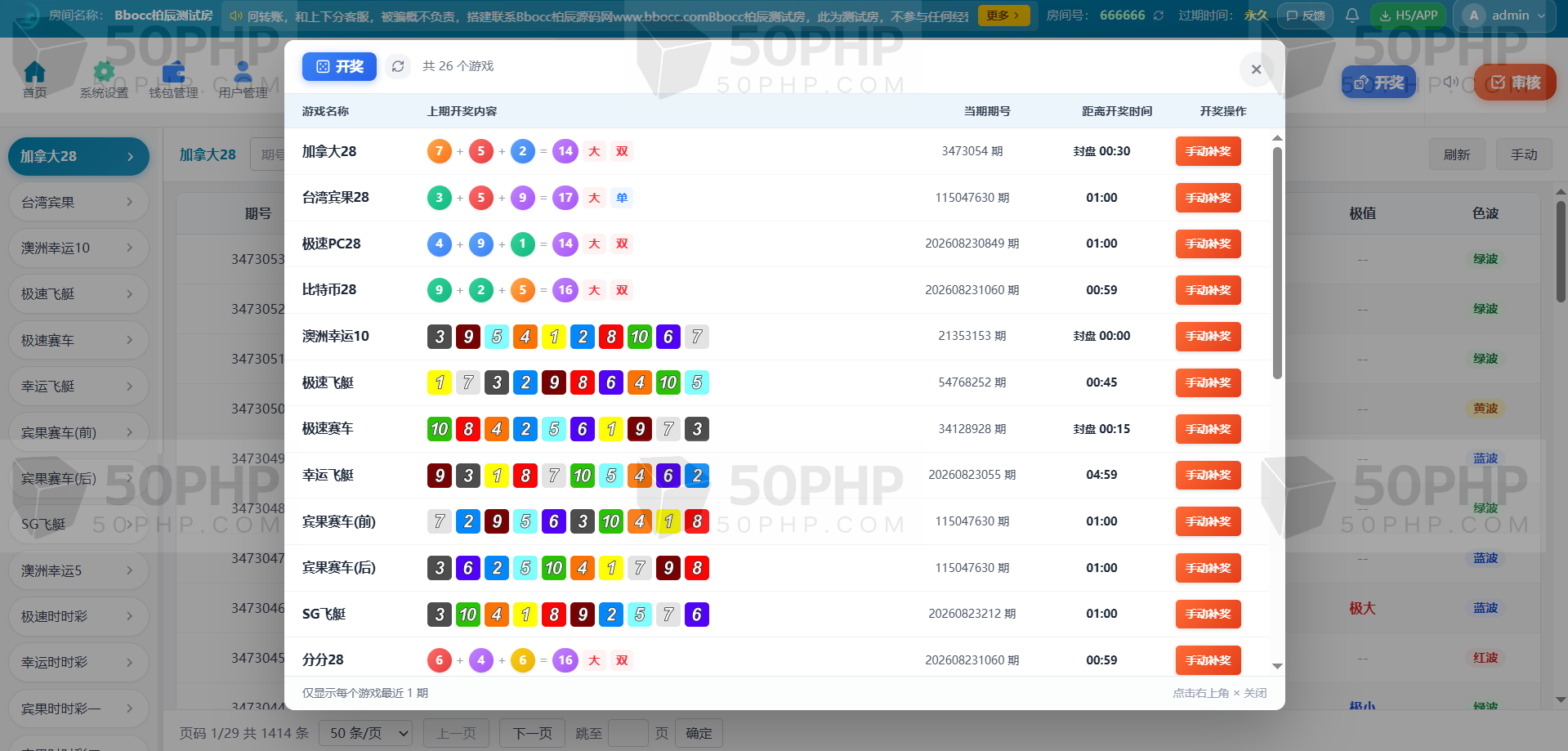This screenshot has width=1568, height=751.
Task: Click the 跳至 page number input field
Action: click(x=628, y=733)
